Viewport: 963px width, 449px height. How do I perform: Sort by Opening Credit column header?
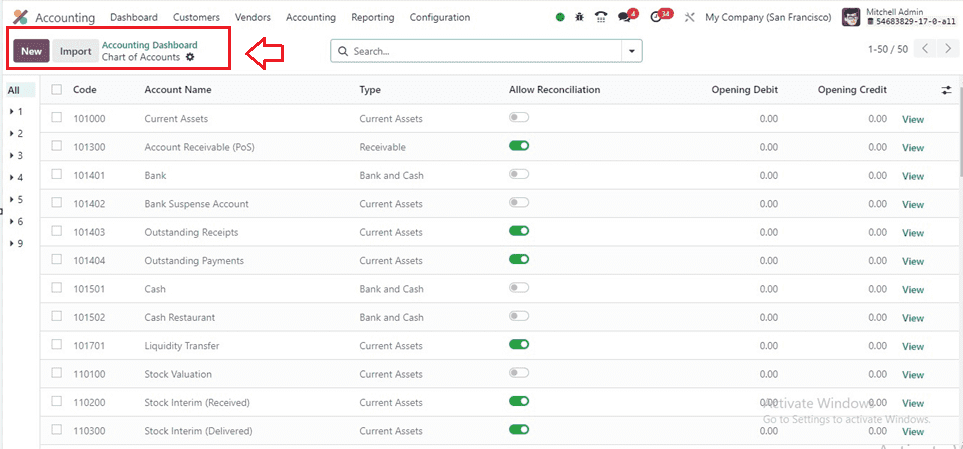pos(852,90)
